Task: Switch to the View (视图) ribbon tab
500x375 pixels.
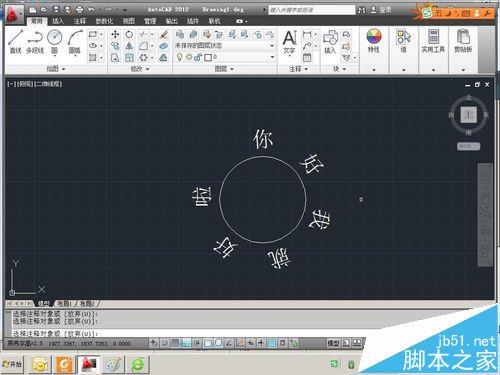Action: [128, 21]
